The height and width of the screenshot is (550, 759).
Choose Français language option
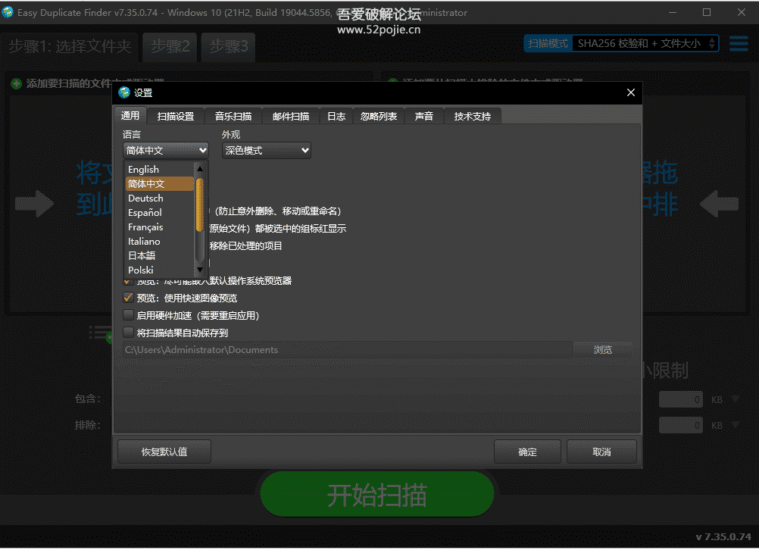coord(160,227)
